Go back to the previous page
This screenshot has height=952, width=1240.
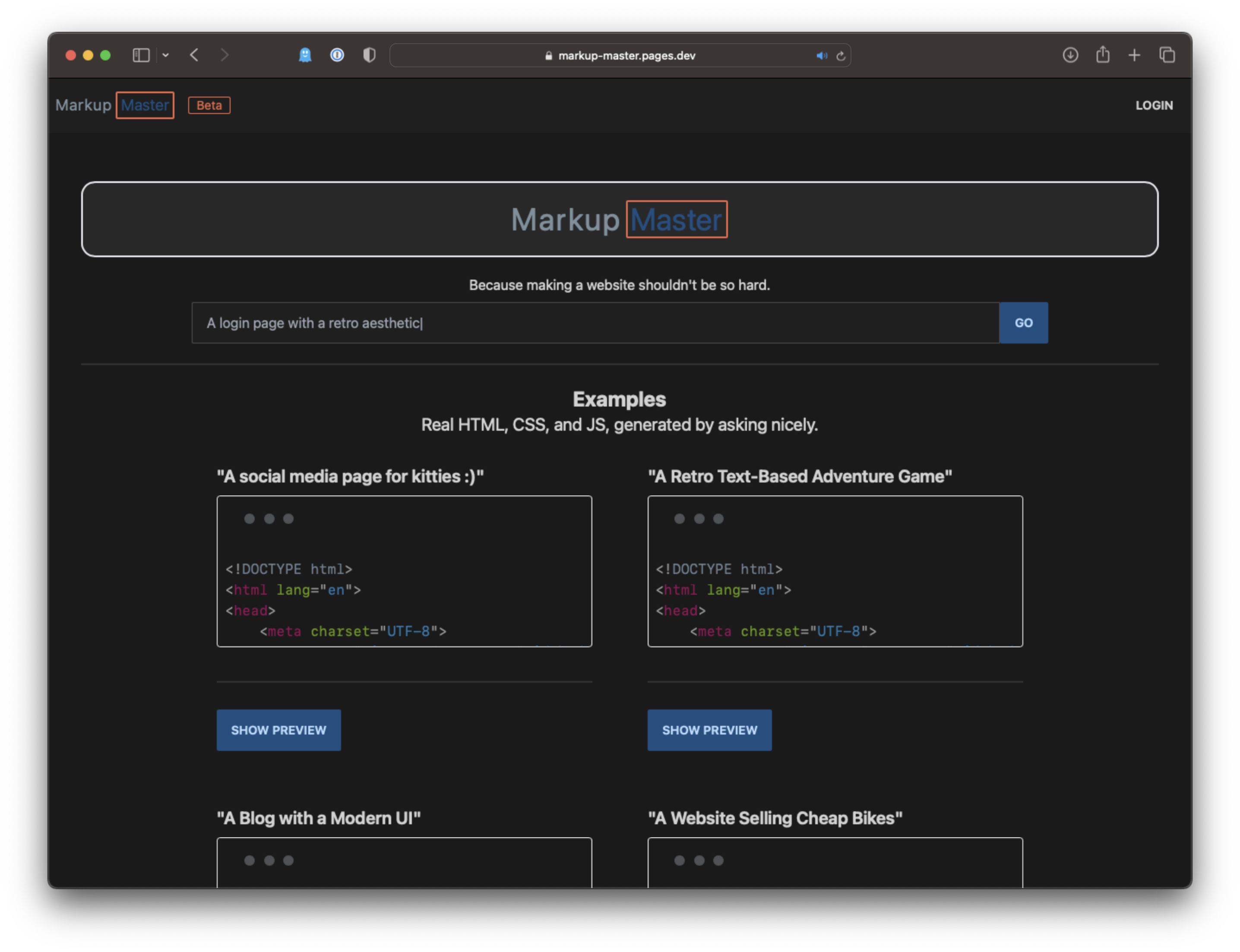(x=194, y=55)
